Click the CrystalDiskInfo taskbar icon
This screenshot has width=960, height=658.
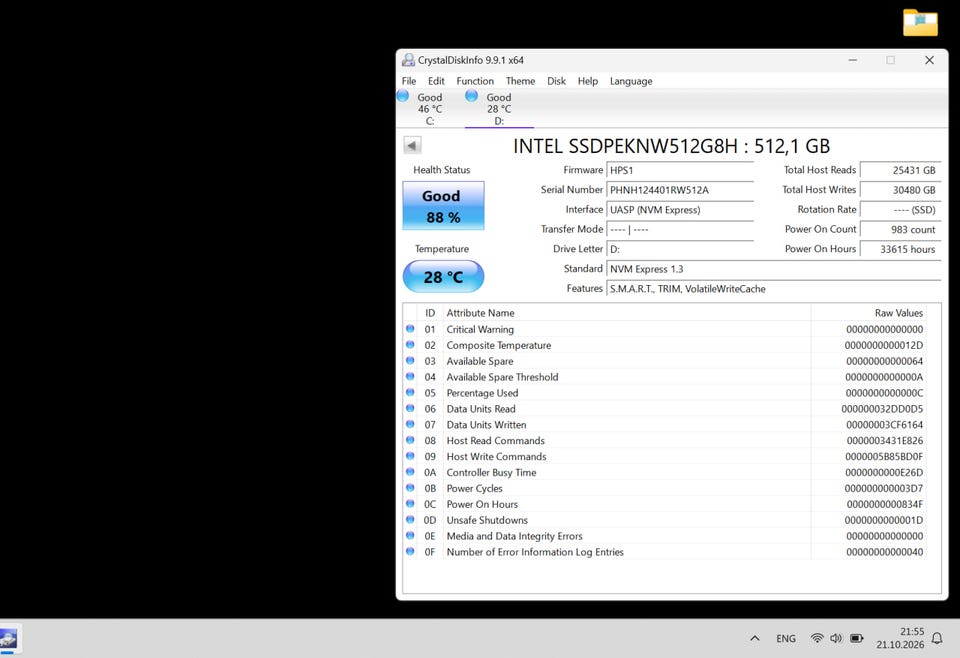[x=8, y=639]
